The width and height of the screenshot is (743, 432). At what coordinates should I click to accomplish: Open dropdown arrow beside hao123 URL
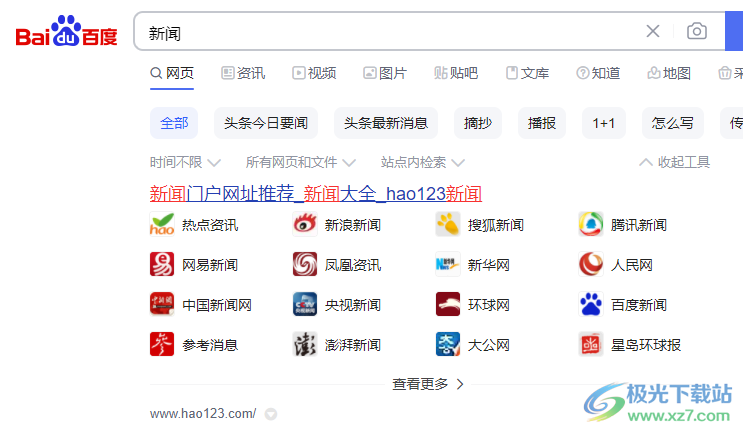[271, 414]
